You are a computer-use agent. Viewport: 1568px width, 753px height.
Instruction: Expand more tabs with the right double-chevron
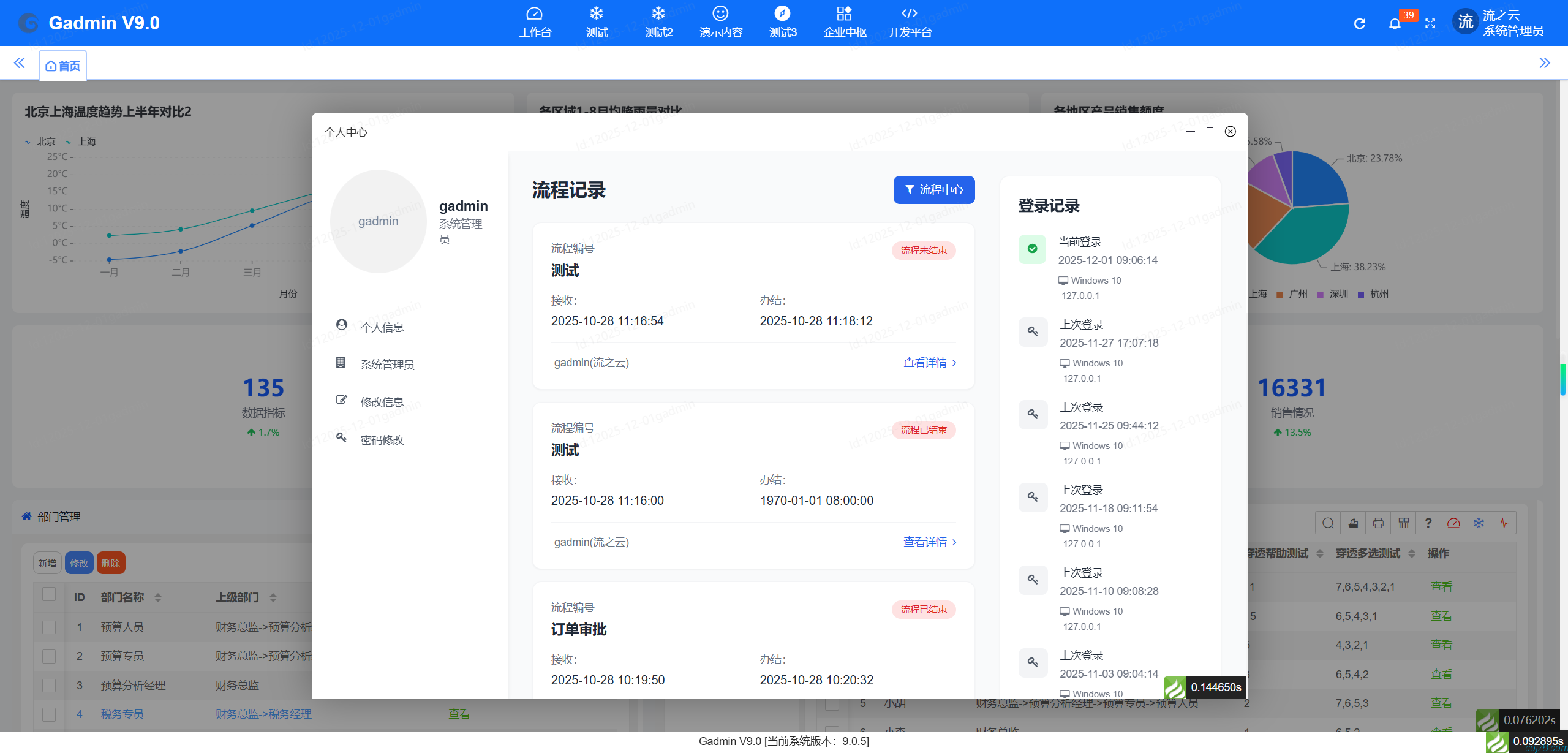coord(1546,62)
